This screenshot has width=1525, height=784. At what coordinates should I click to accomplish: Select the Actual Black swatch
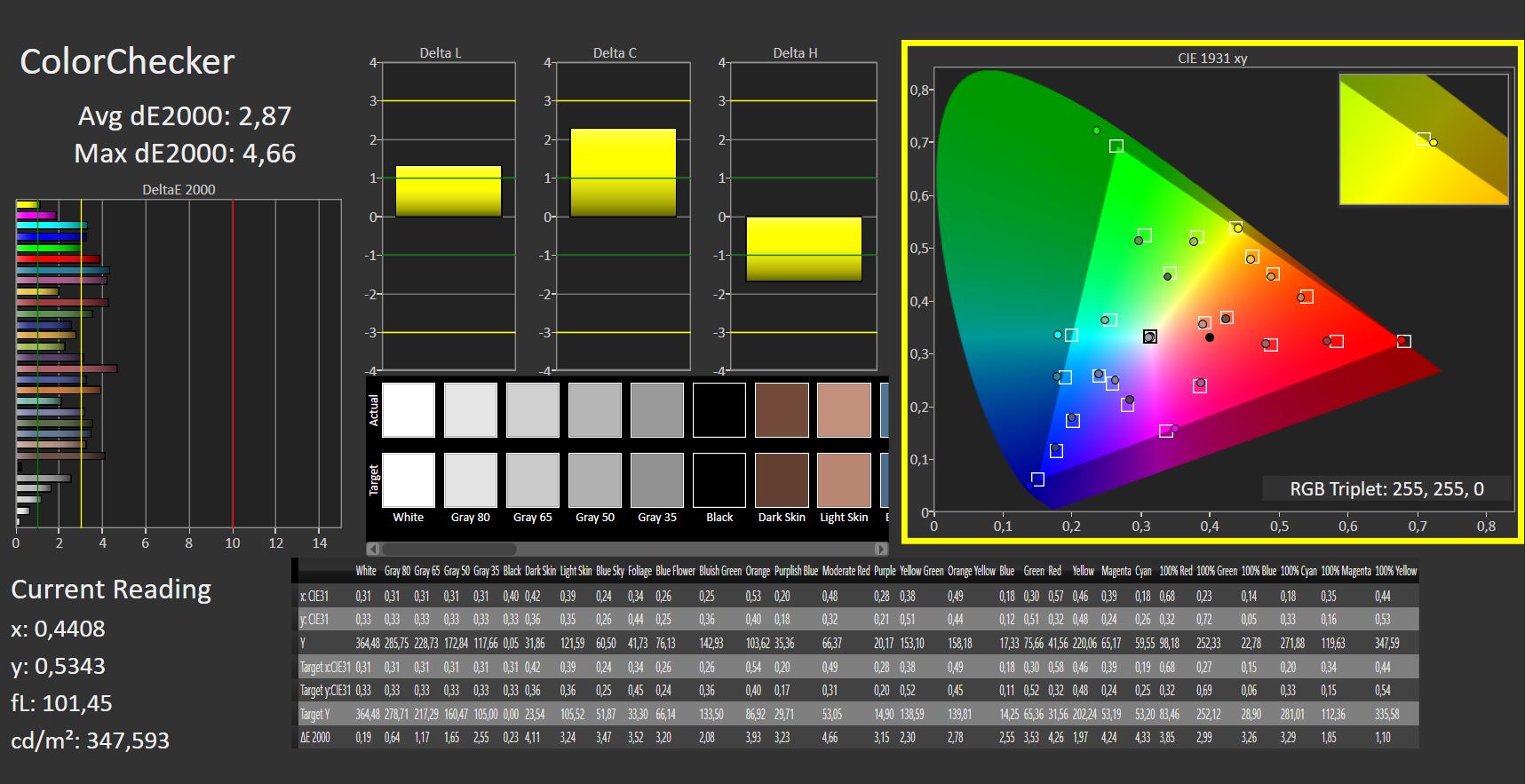click(719, 410)
